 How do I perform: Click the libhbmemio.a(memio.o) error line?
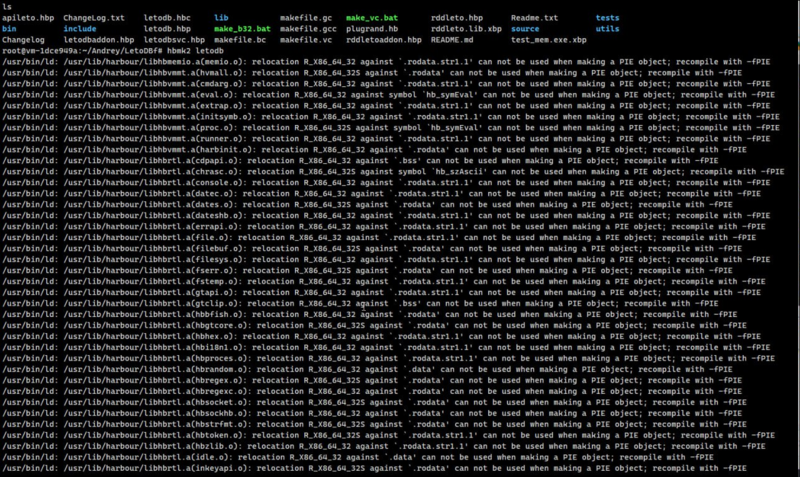pos(386,62)
